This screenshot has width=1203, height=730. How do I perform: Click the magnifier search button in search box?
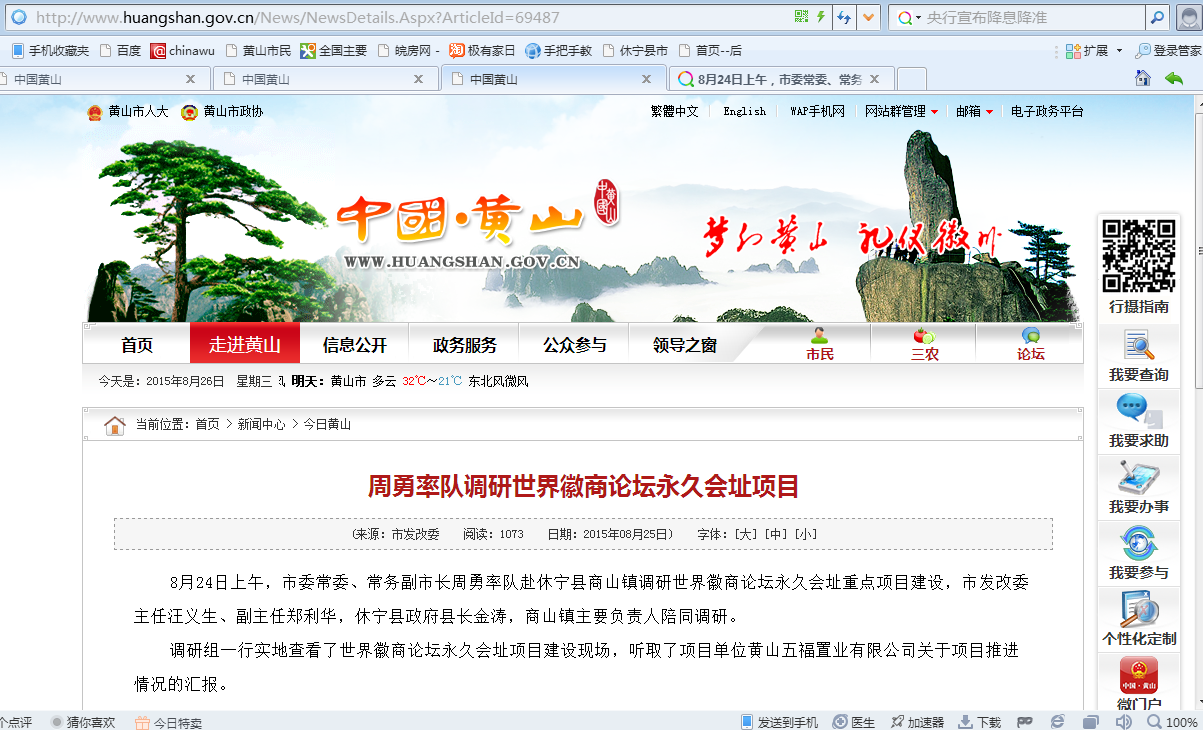pos(1156,17)
